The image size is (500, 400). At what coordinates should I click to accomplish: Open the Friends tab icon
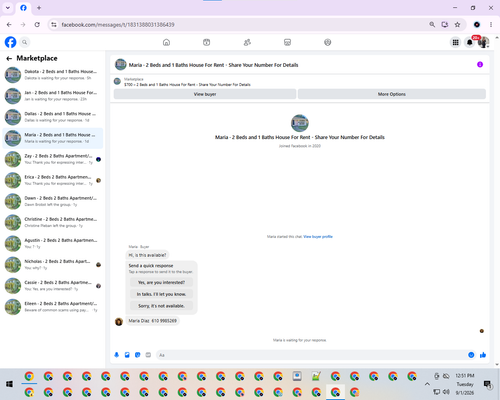tap(247, 42)
